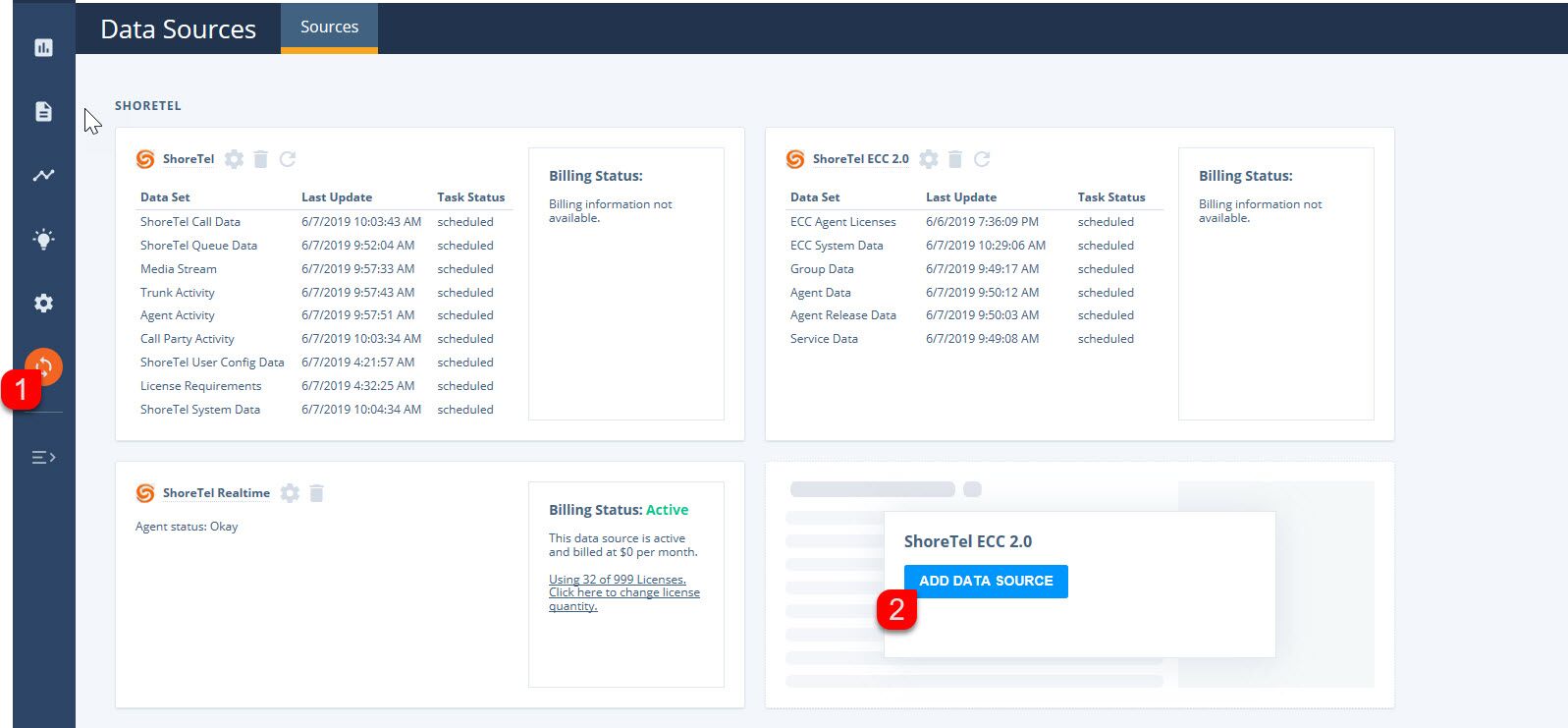Click Task Status header in ShoreTel card
This screenshot has width=1568, height=728.
pyautogui.click(x=471, y=197)
